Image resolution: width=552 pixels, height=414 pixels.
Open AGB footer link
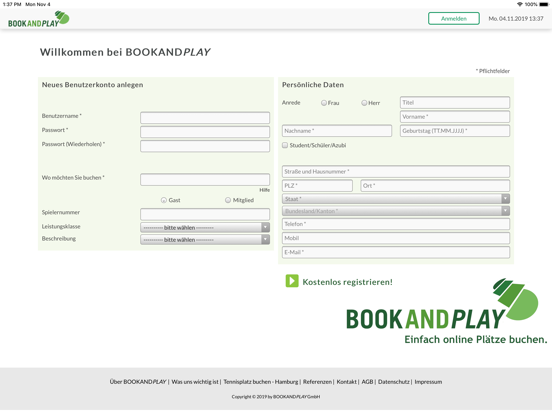(x=367, y=382)
